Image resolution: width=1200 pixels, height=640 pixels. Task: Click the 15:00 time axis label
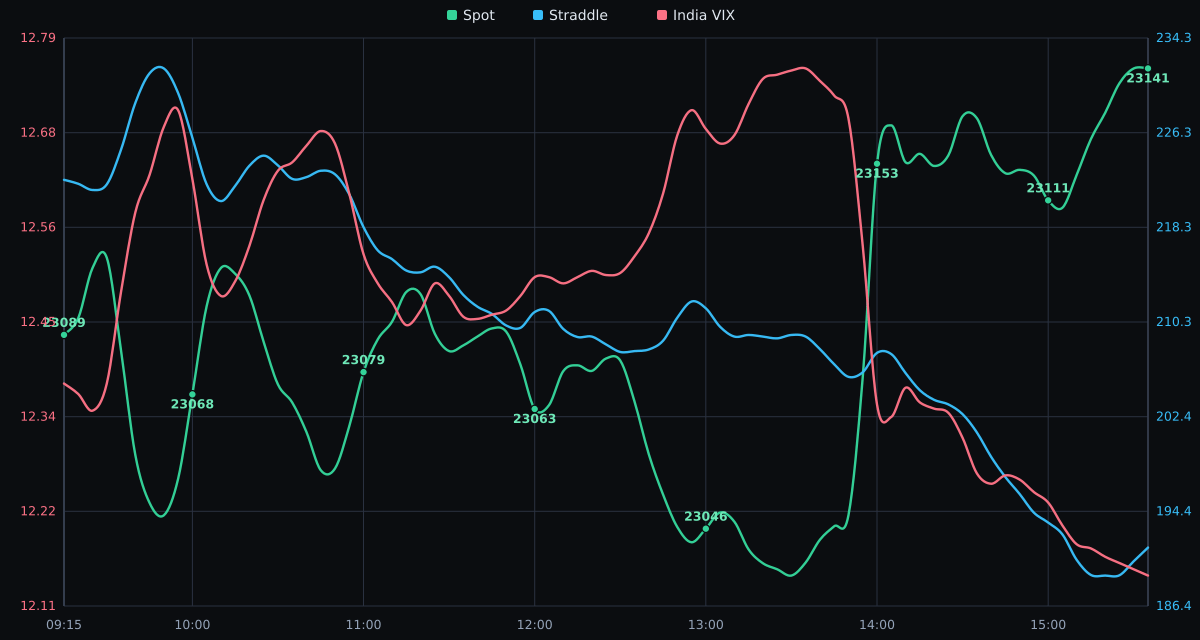(x=1048, y=625)
